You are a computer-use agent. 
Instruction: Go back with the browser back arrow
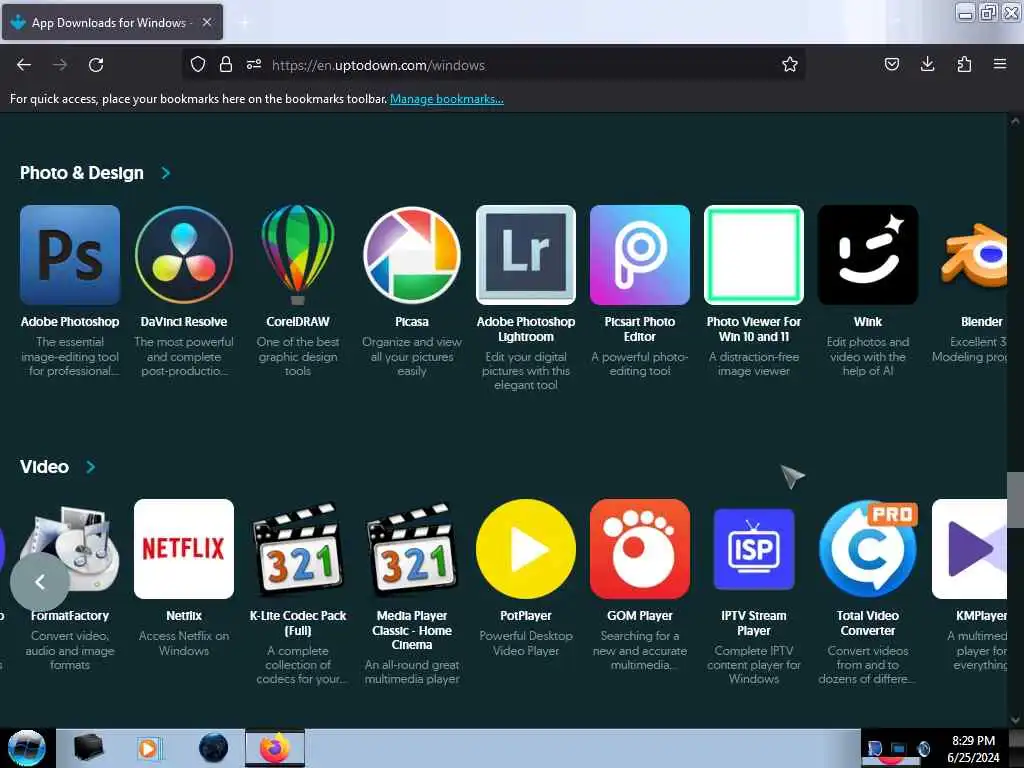[x=24, y=65]
